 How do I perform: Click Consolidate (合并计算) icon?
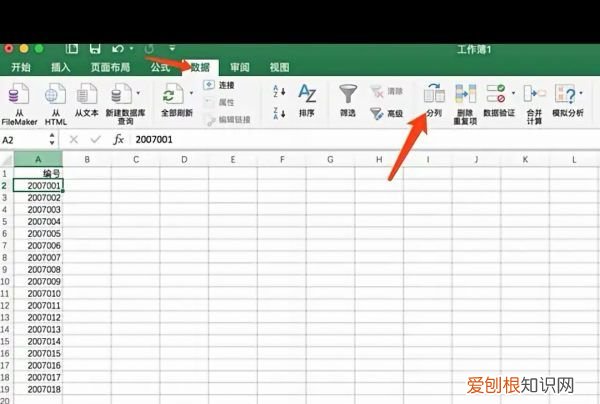coord(534,94)
